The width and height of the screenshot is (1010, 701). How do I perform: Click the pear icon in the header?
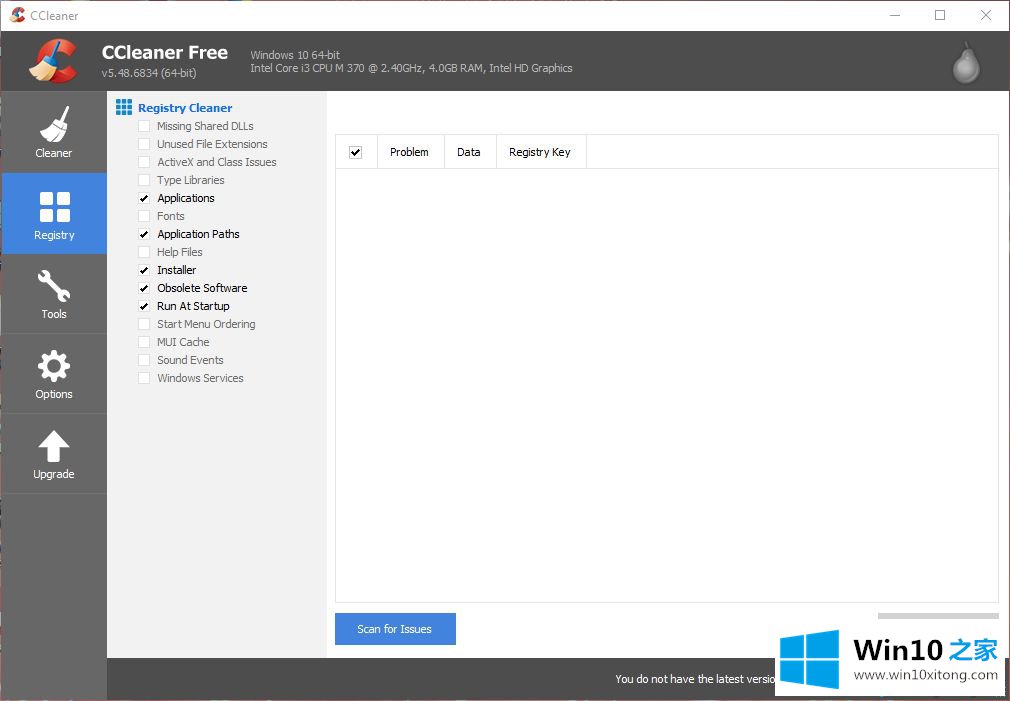[x=966, y=63]
